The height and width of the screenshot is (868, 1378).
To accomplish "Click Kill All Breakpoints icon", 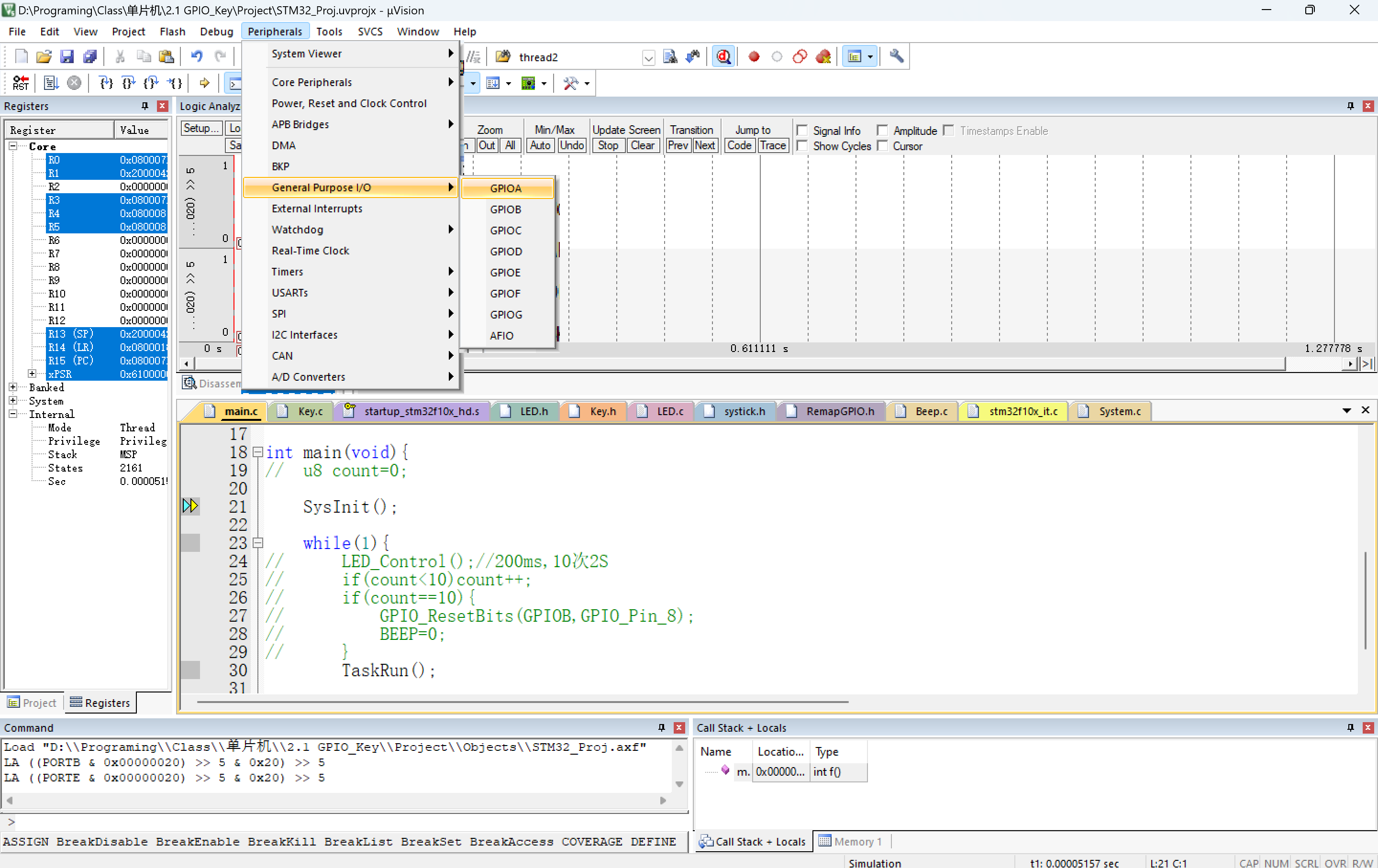I will [x=823, y=56].
